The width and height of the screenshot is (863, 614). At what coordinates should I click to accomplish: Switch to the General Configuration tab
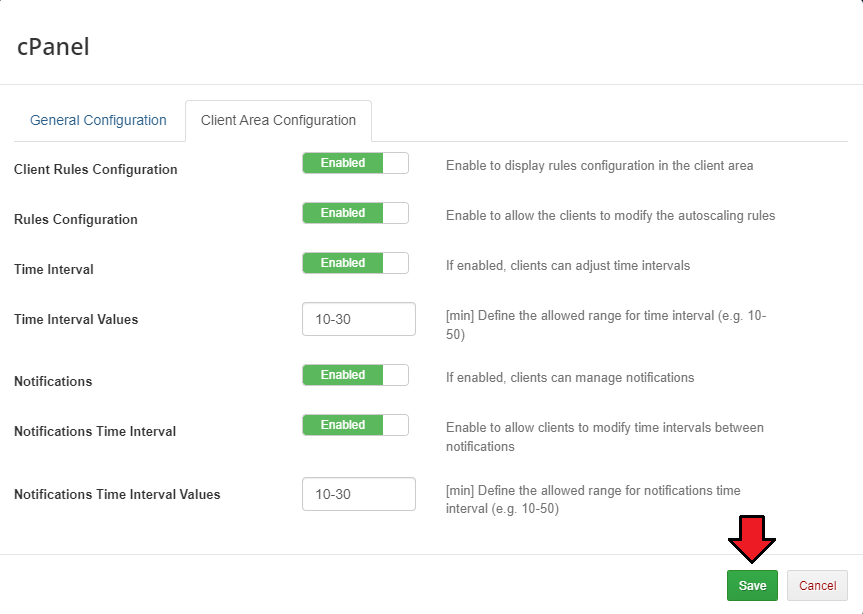coord(98,120)
